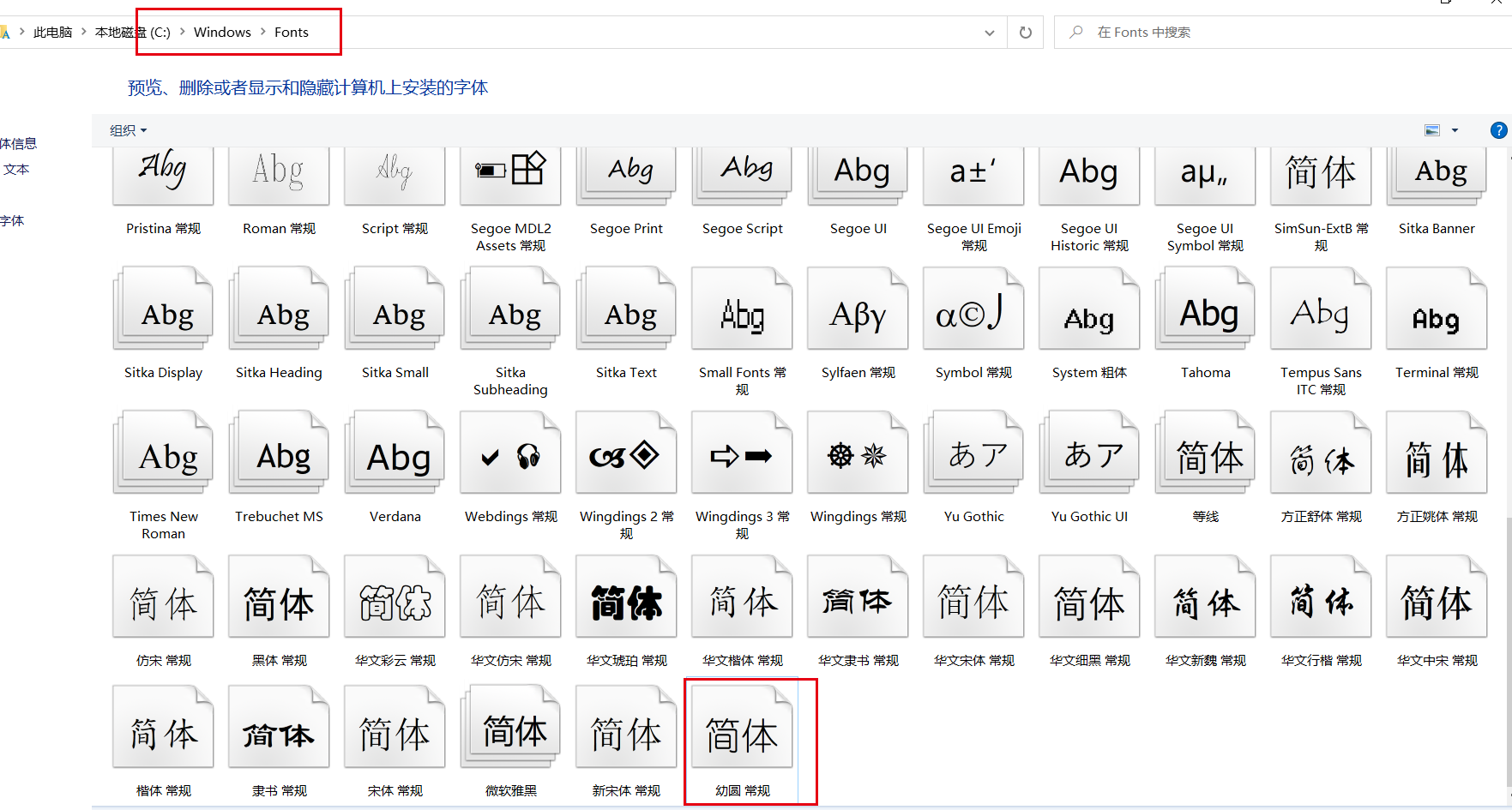Select the Times New Roman font icon
Viewport: 1512px width, 810px height.
click(x=163, y=453)
